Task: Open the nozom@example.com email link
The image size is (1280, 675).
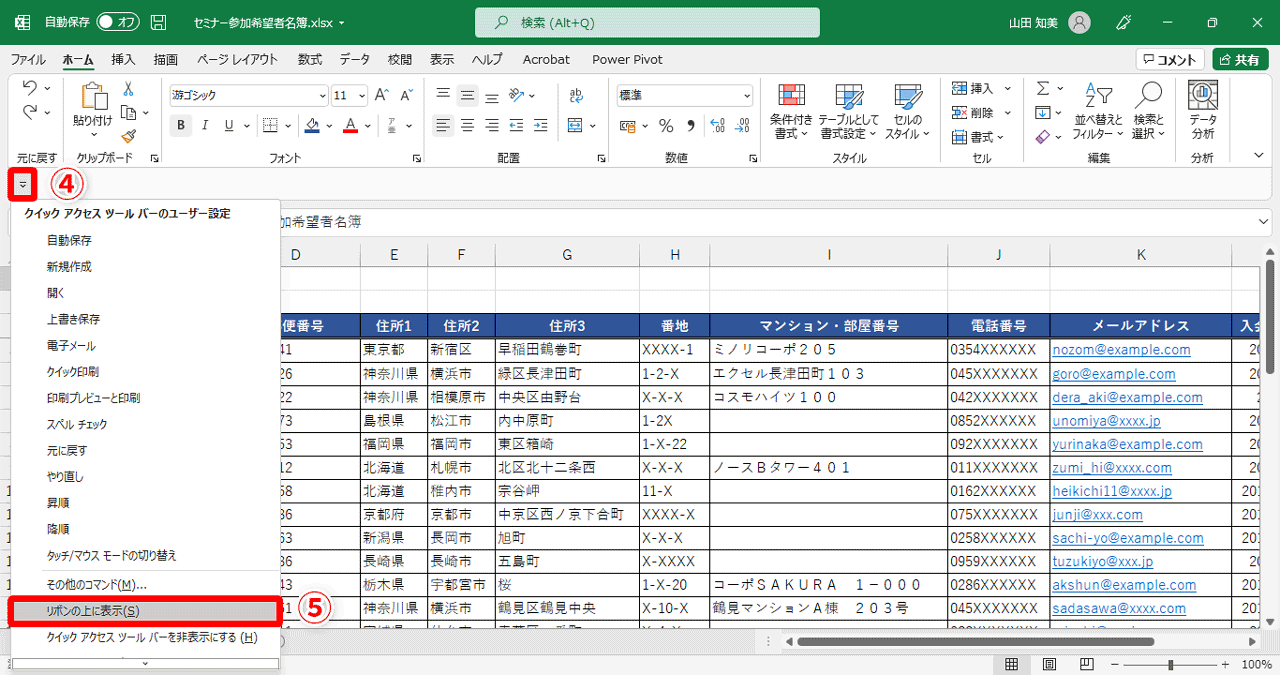Action: tap(1124, 349)
